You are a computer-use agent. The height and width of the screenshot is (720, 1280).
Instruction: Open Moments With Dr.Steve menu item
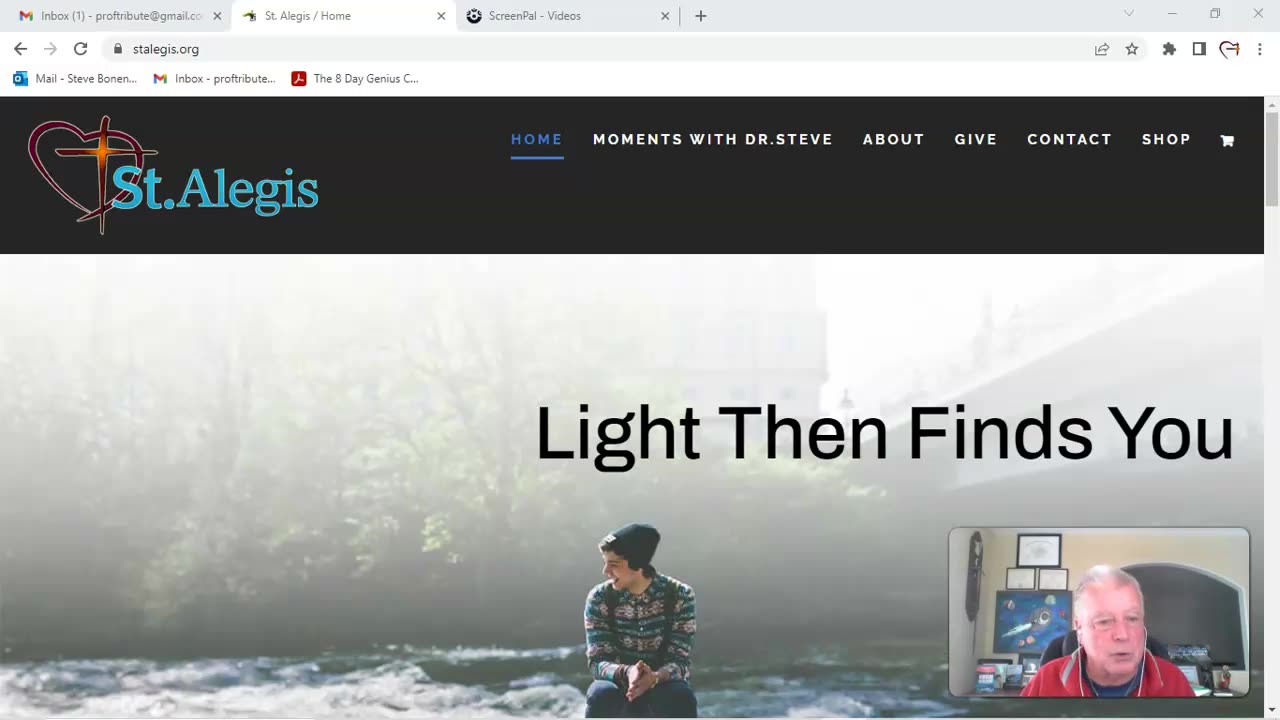pyautogui.click(x=713, y=139)
